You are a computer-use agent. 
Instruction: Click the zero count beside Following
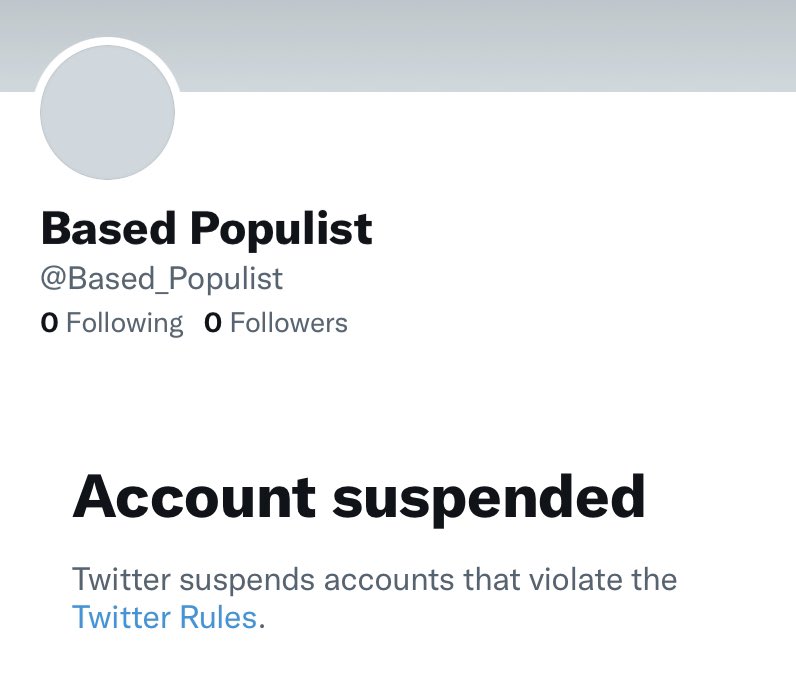[x=49, y=323]
